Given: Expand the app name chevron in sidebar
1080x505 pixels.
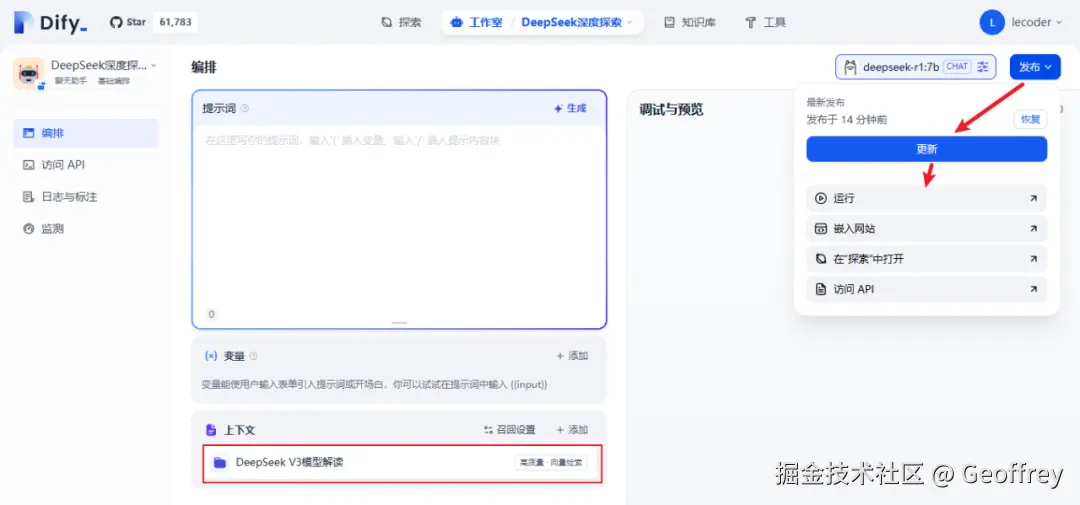Looking at the screenshot, I should coord(154,65).
